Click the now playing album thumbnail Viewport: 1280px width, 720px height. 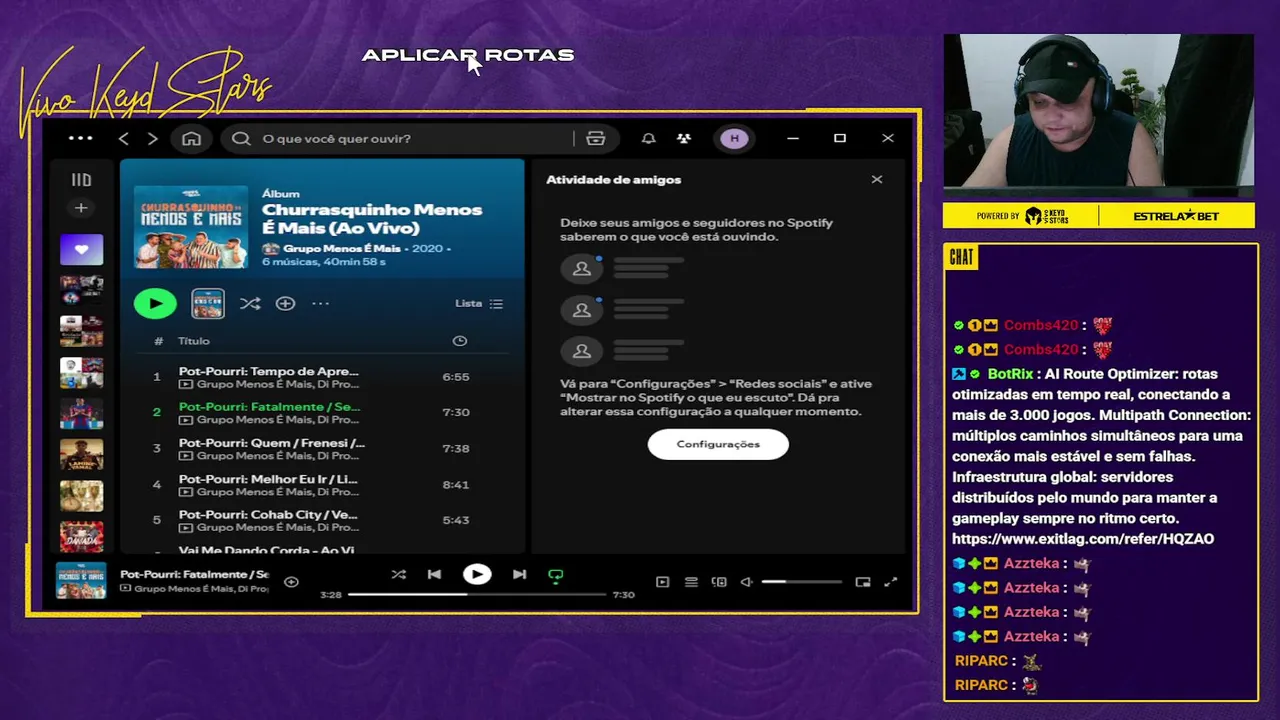pyautogui.click(x=81, y=580)
